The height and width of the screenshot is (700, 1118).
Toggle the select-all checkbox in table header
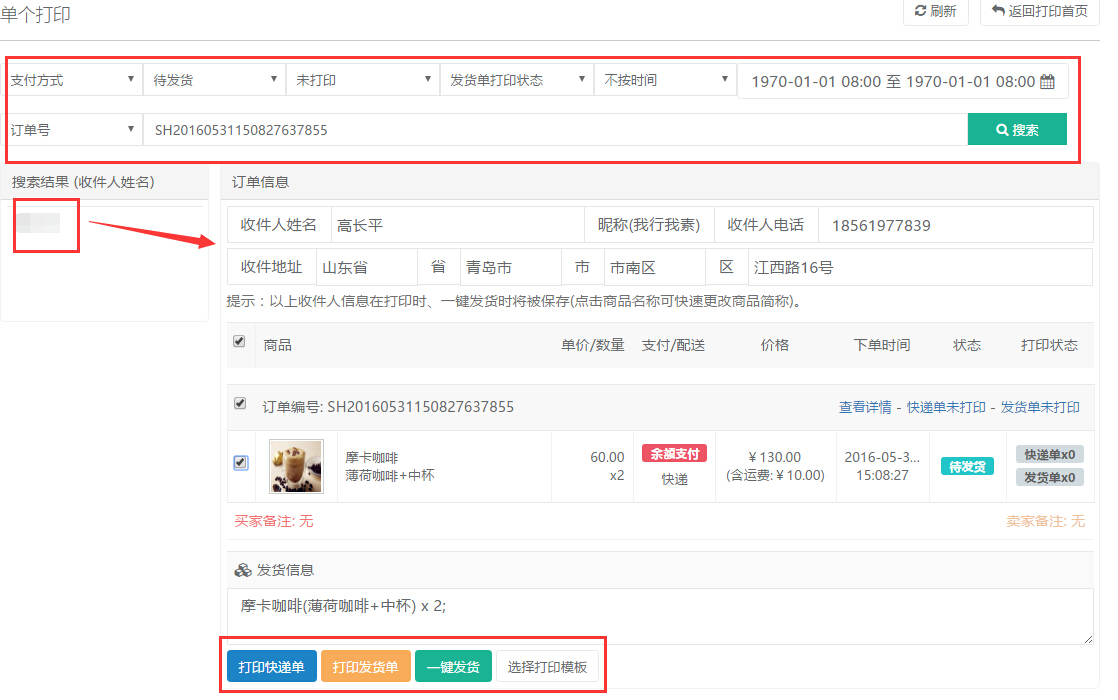[239, 342]
